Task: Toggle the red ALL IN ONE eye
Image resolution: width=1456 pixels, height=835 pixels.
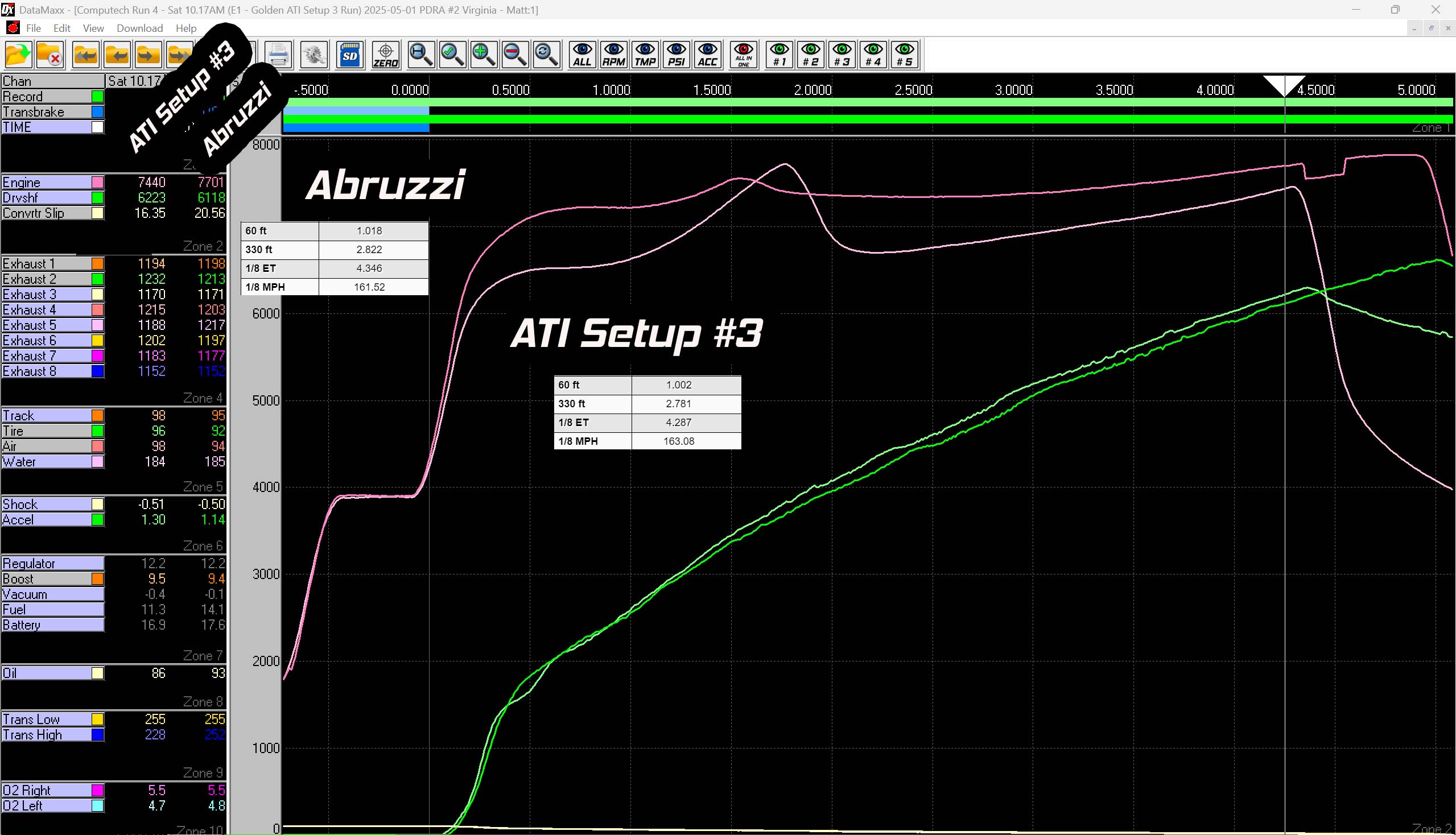Action: pyautogui.click(x=744, y=55)
